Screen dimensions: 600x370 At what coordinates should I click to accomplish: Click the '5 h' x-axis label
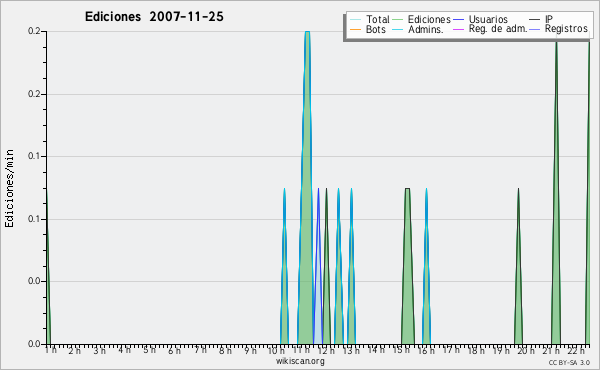point(149,350)
